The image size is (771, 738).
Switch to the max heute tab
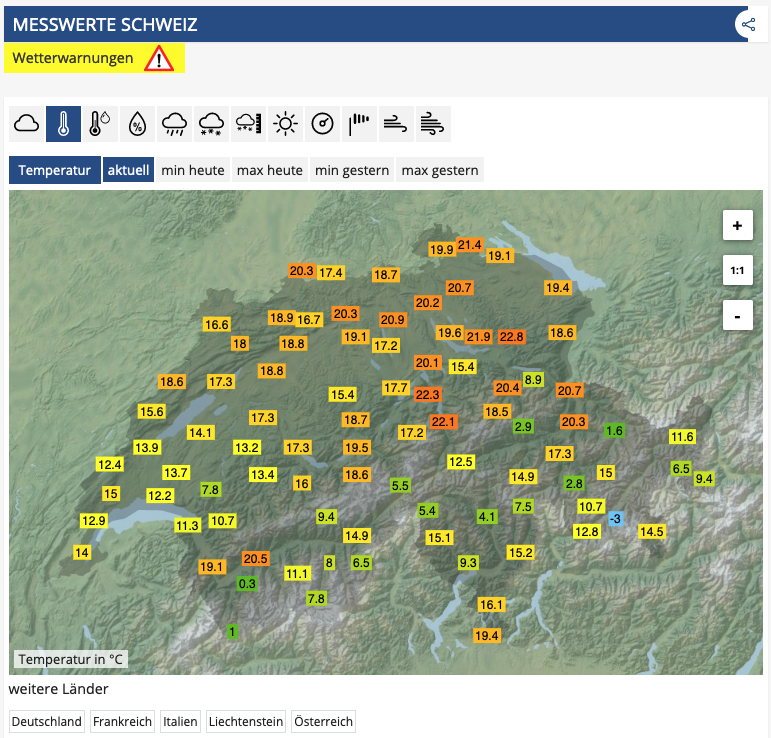269,170
